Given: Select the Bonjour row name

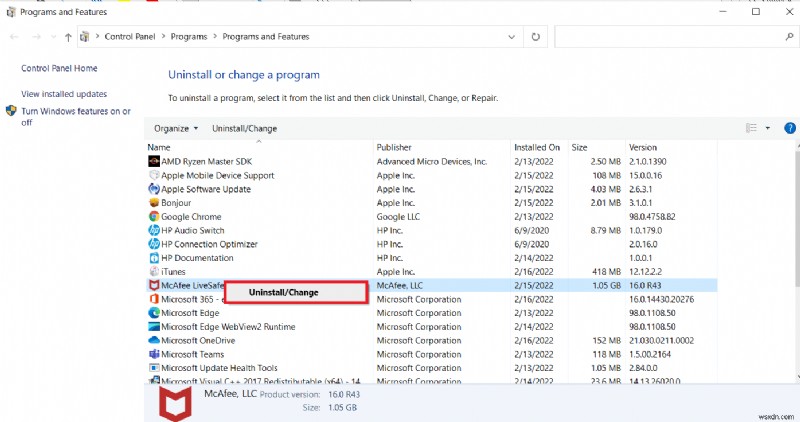Looking at the screenshot, I should click(176, 203).
